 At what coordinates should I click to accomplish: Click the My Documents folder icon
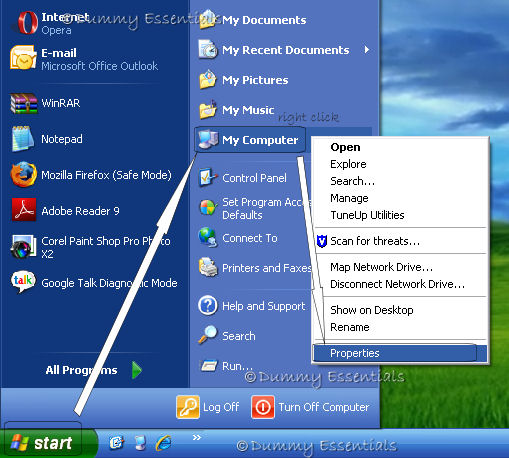(209, 20)
